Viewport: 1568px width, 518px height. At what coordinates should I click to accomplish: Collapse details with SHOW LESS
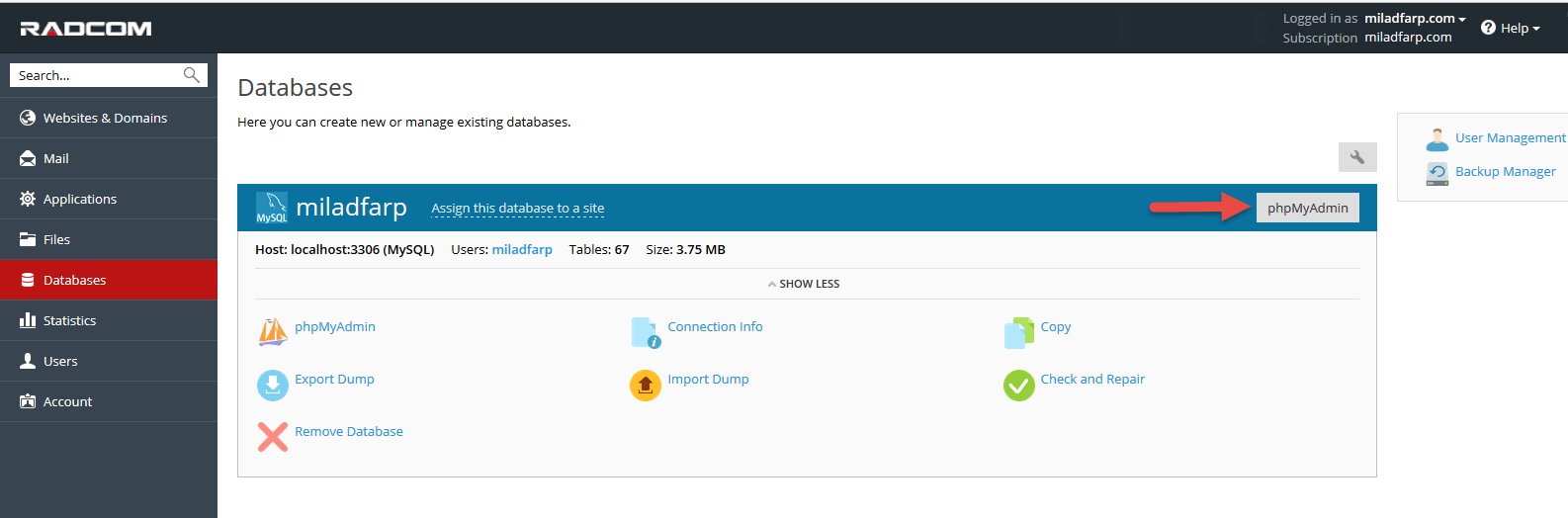[805, 284]
